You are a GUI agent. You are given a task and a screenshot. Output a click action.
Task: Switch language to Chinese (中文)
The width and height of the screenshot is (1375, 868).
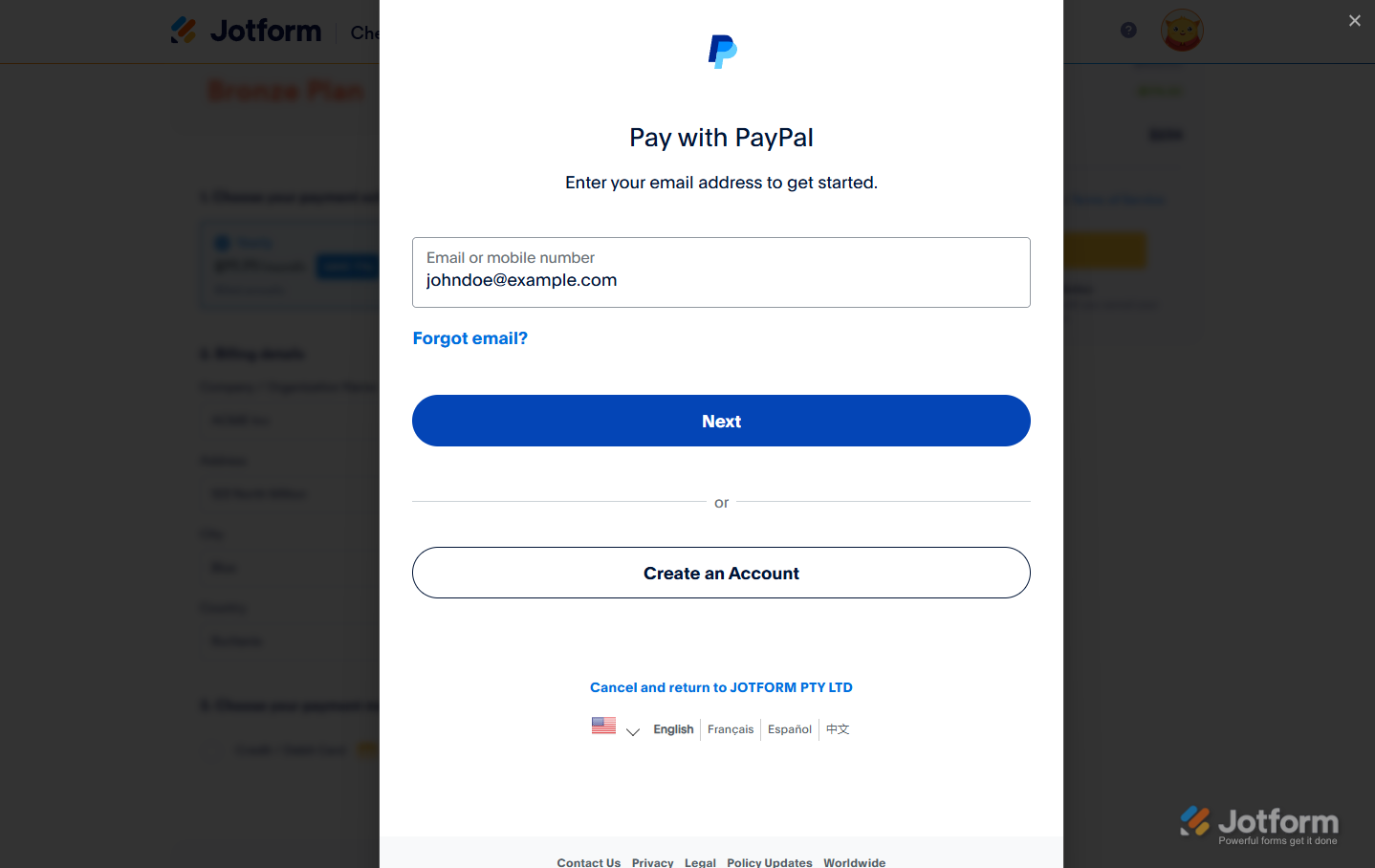pyautogui.click(x=838, y=729)
